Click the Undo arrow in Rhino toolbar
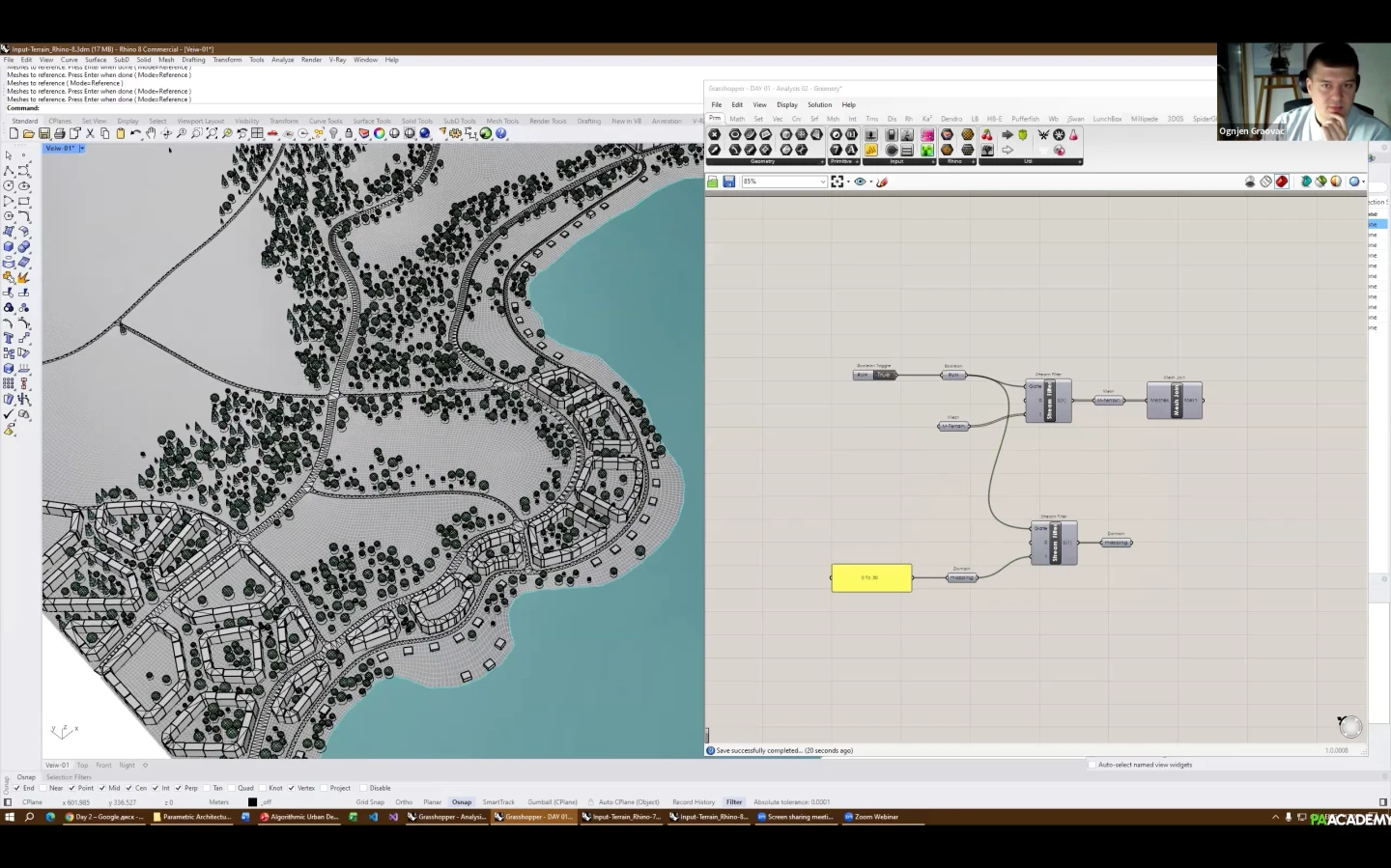 (135, 134)
